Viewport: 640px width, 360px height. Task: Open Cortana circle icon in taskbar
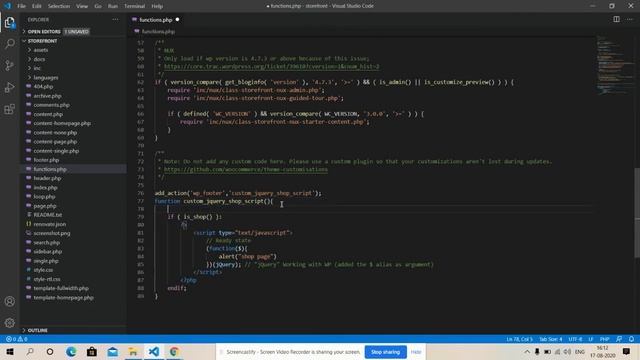[x=50, y=352]
